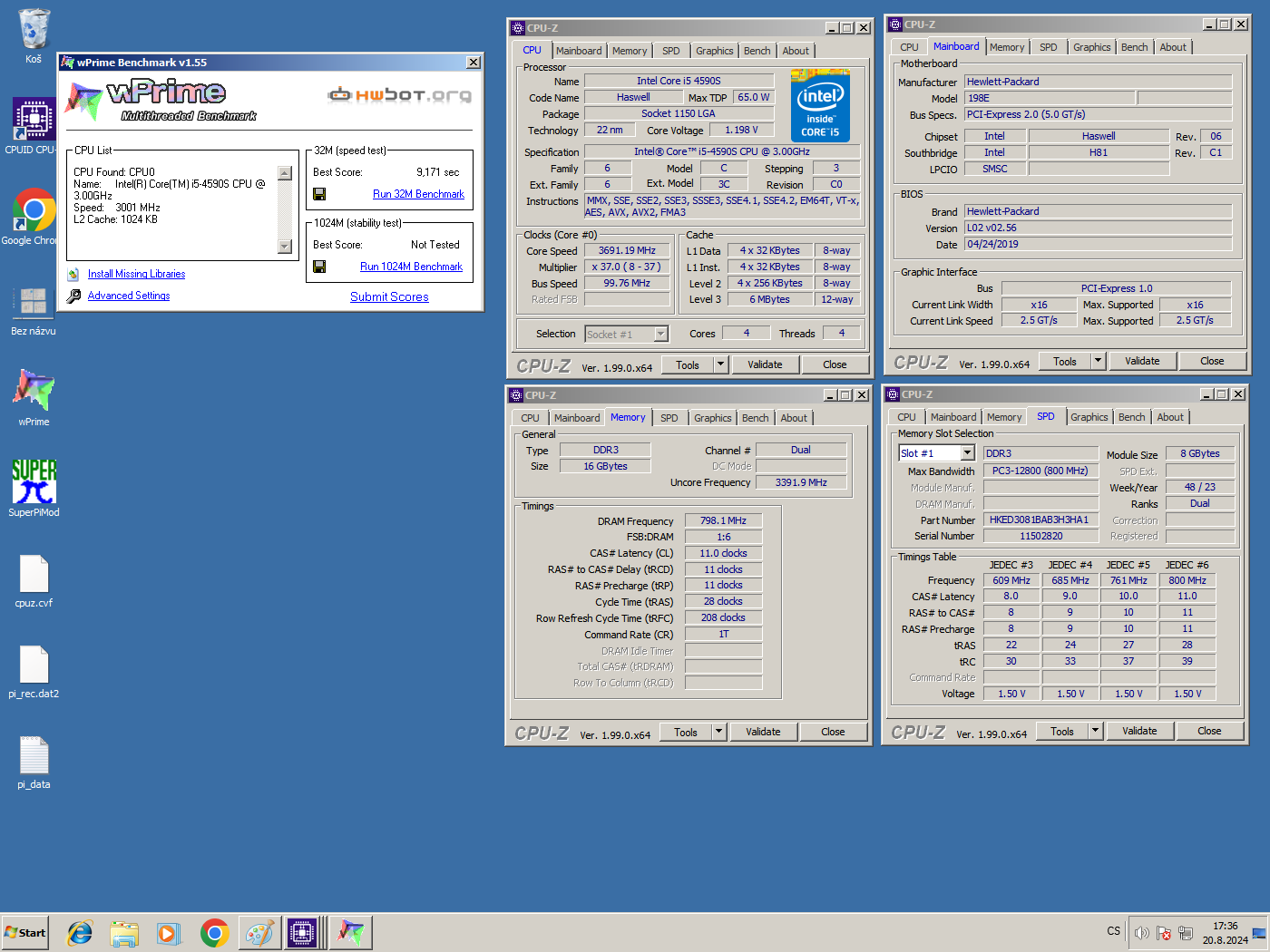Click the Module Size 8 GBytes value
The height and width of the screenshot is (952, 1270).
tap(1199, 453)
